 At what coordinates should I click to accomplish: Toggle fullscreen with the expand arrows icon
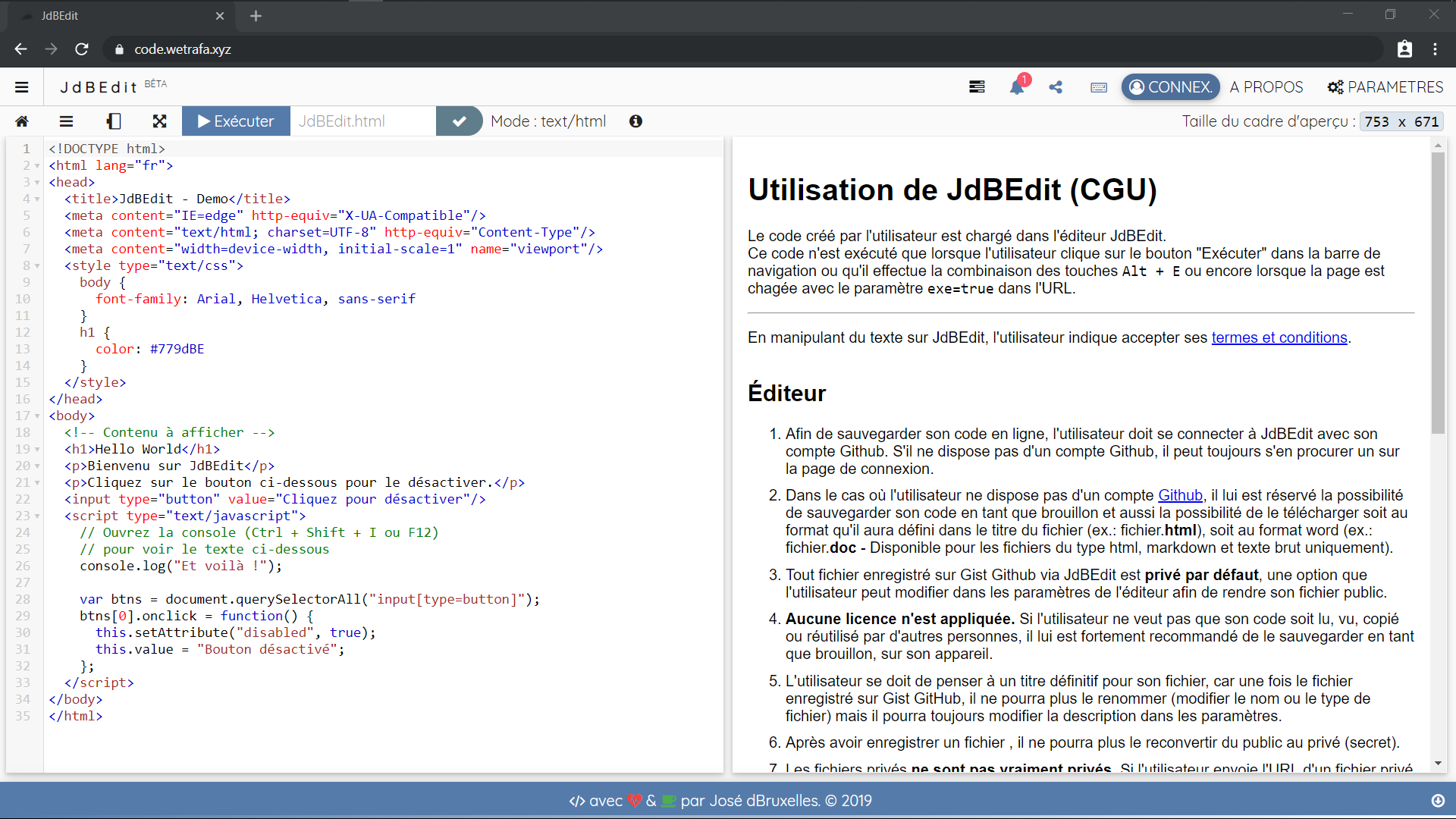pyautogui.click(x=159, y=121)
